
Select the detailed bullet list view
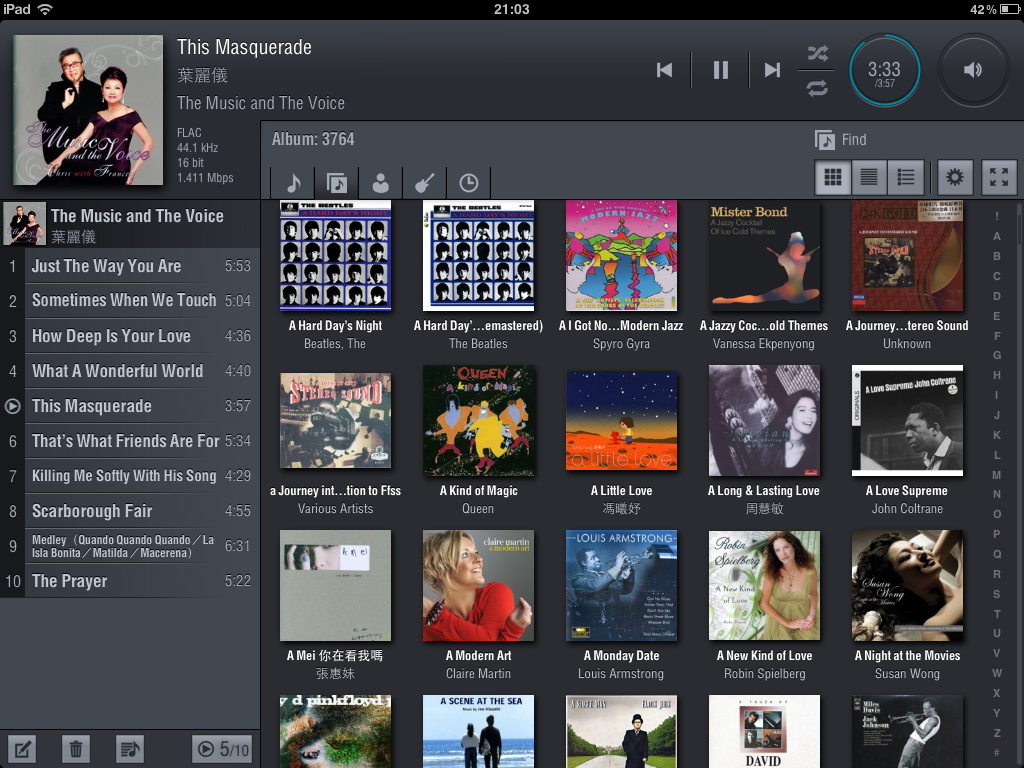[906, 177]
